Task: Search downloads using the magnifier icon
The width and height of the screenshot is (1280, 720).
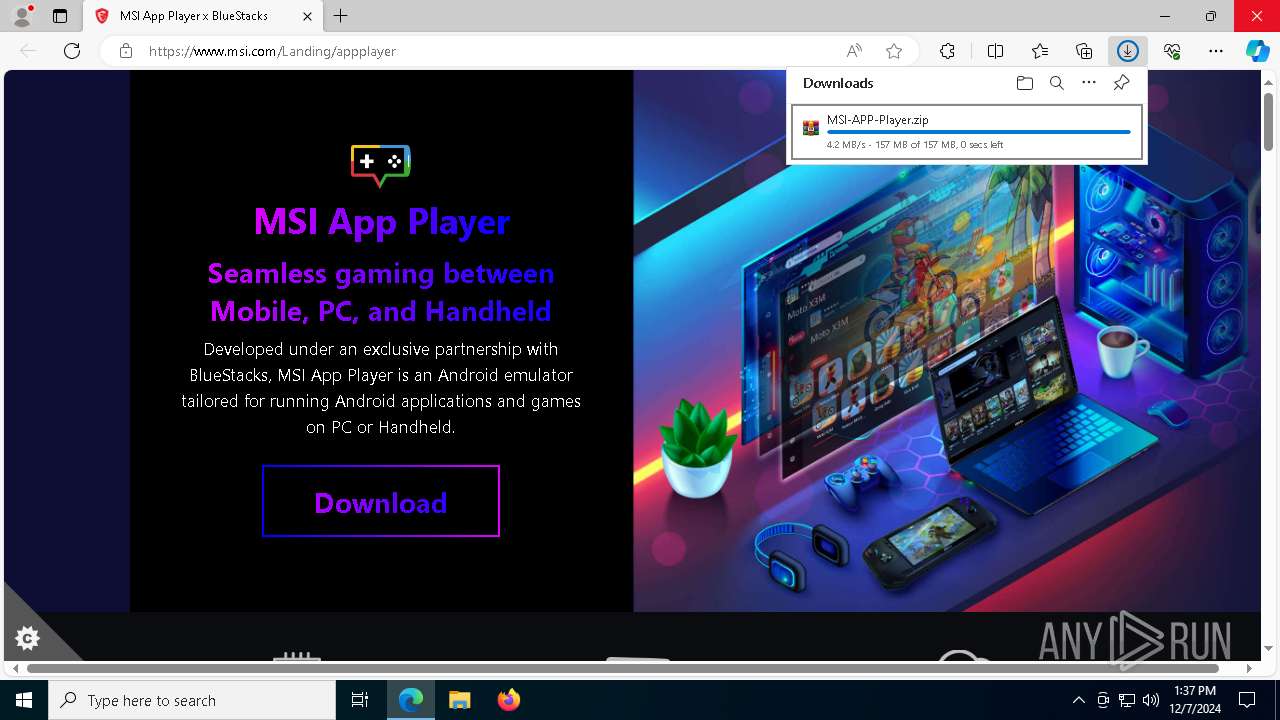Action: tap(1056, 83)
